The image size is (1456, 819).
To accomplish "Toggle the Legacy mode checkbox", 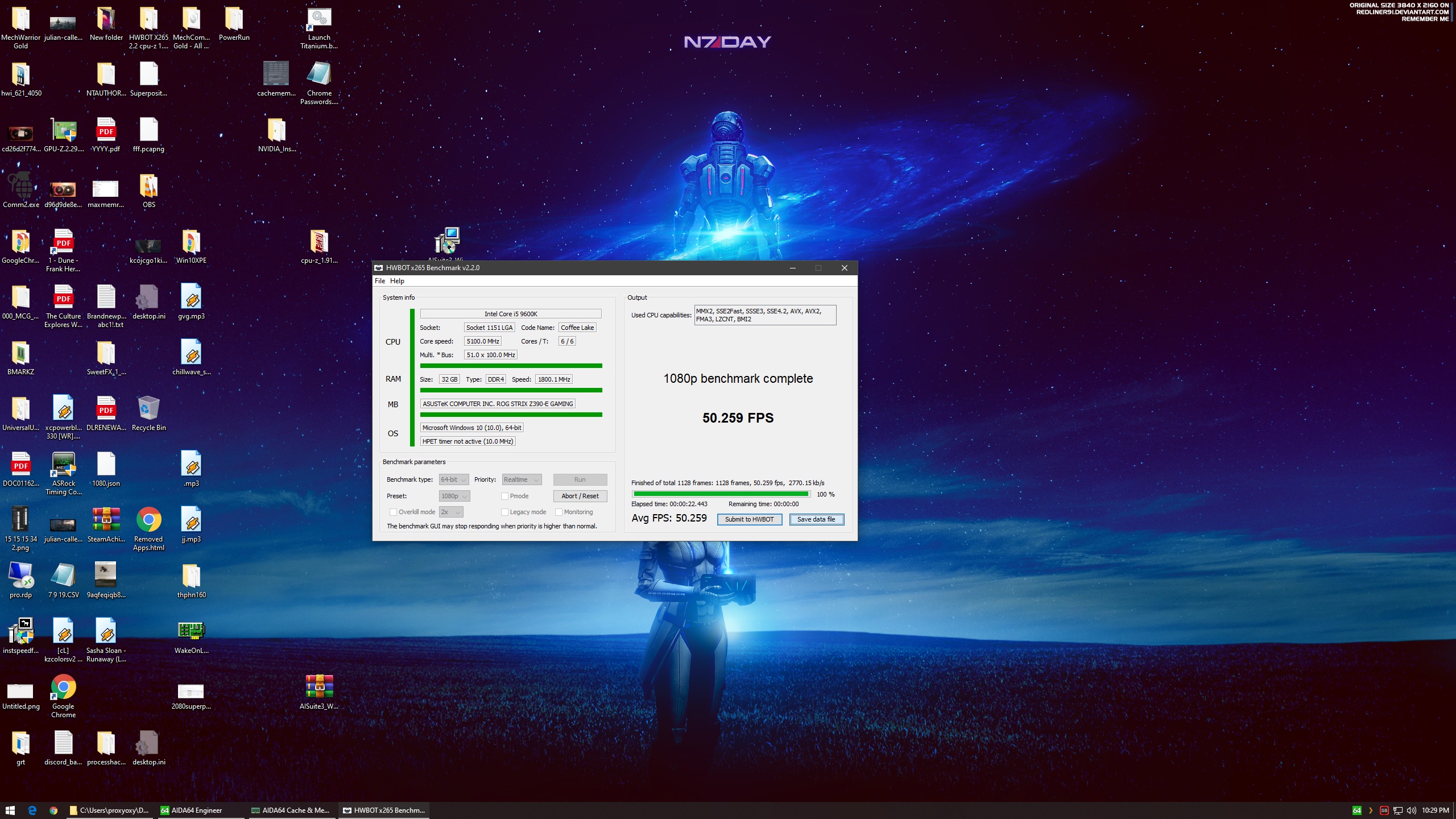I will tap(504, 512).
